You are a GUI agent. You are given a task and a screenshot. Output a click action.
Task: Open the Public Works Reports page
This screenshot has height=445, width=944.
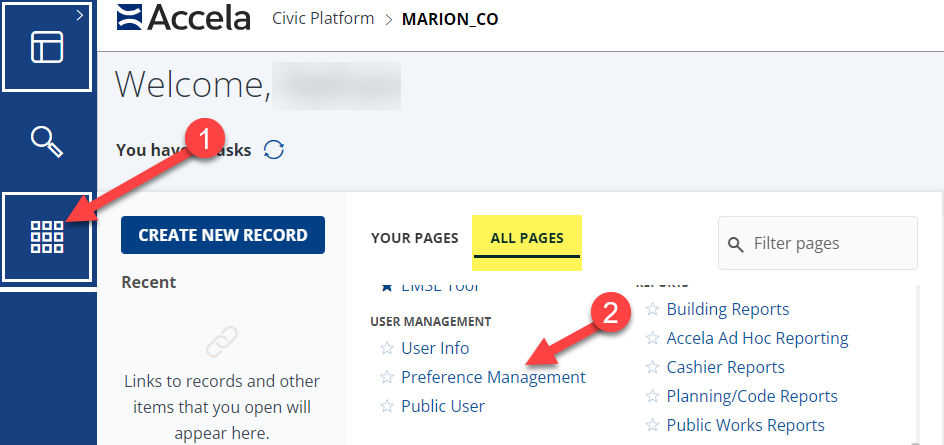[x=745, y=425]
